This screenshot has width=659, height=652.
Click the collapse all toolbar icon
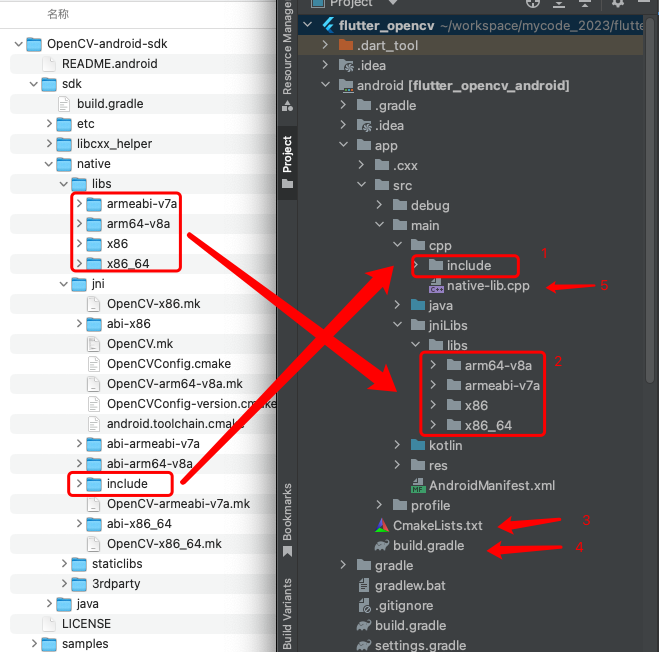pos(585,3)
